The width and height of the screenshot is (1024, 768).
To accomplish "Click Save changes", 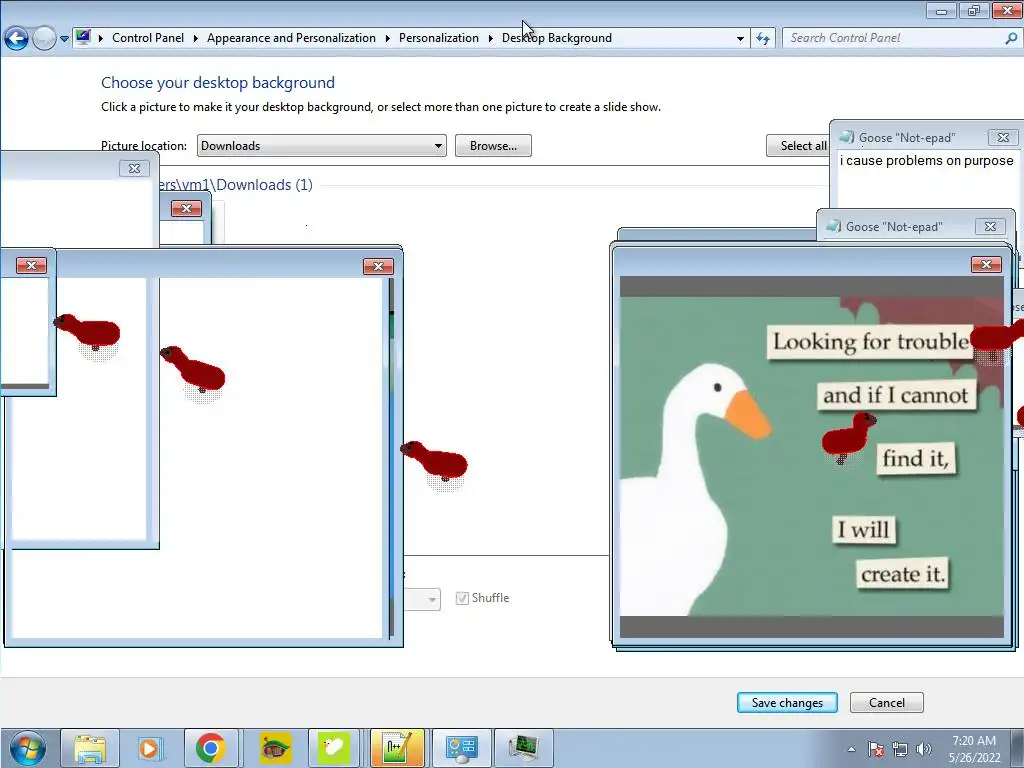I will point(787,703).
